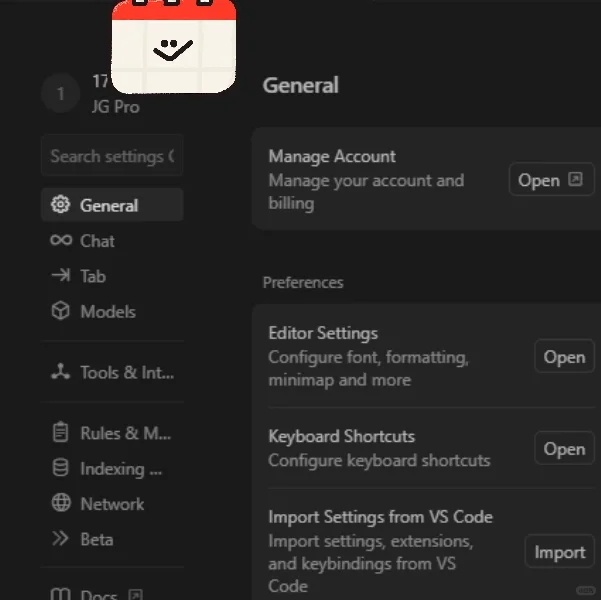
Task: Click the Indexing database icon
Action: click(60, 468)
